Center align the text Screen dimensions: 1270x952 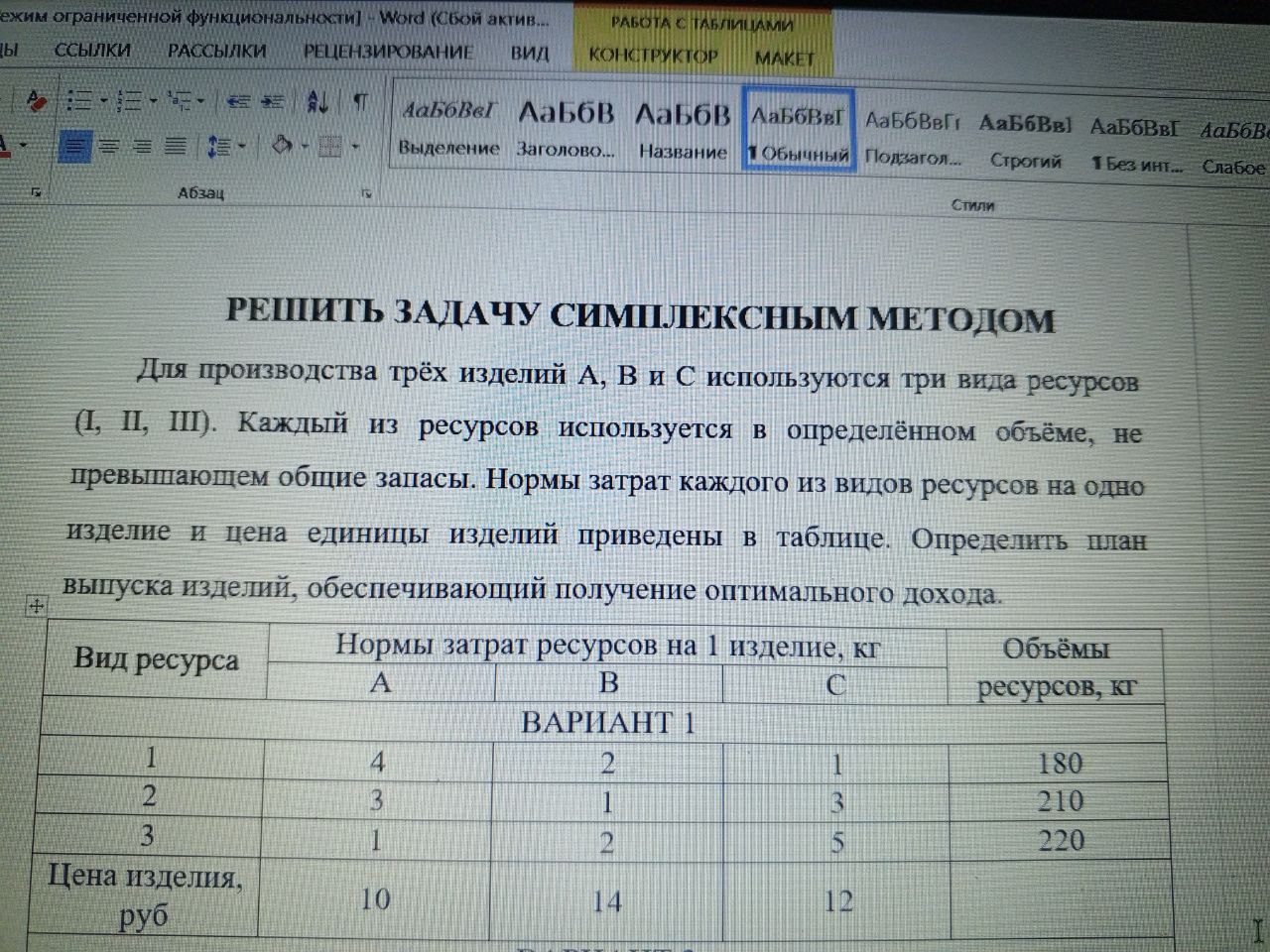pos(109,148)
